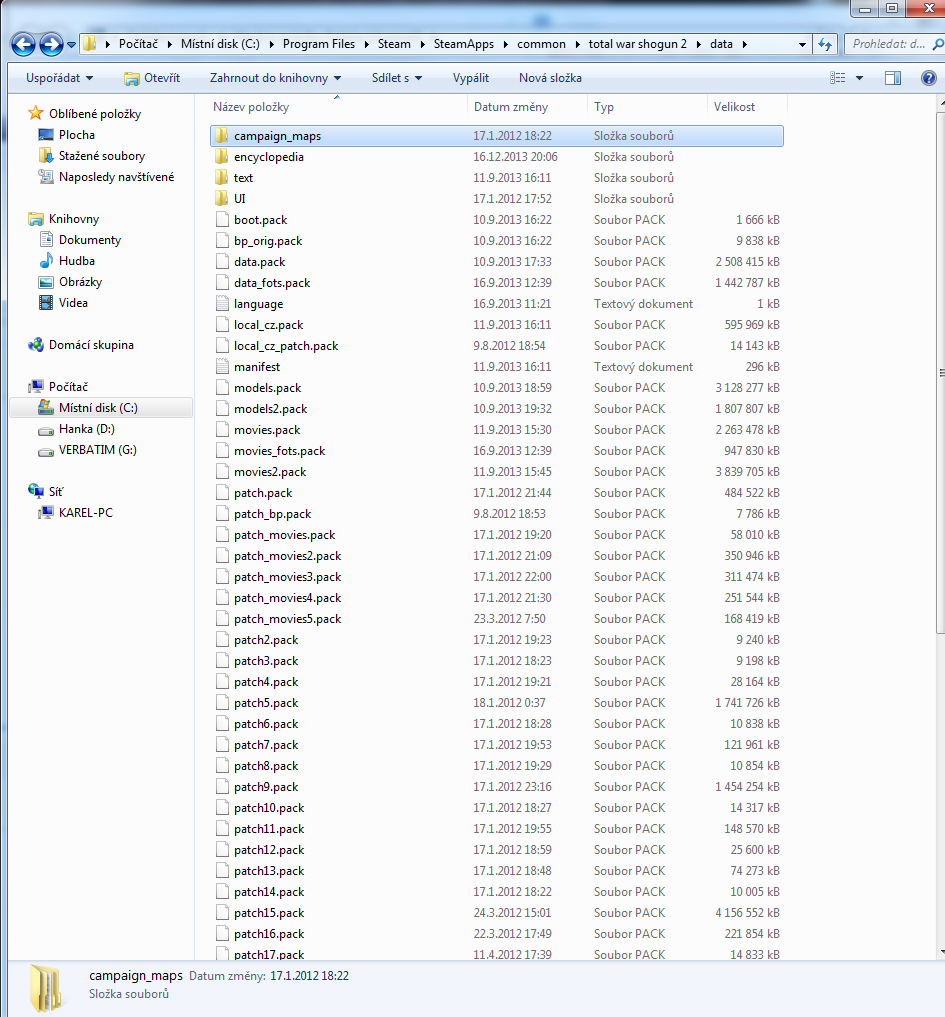Open the Hudba library icon
Image resolution: width=945 pixels, height=1017 pixels.
[x=45, y=261]
